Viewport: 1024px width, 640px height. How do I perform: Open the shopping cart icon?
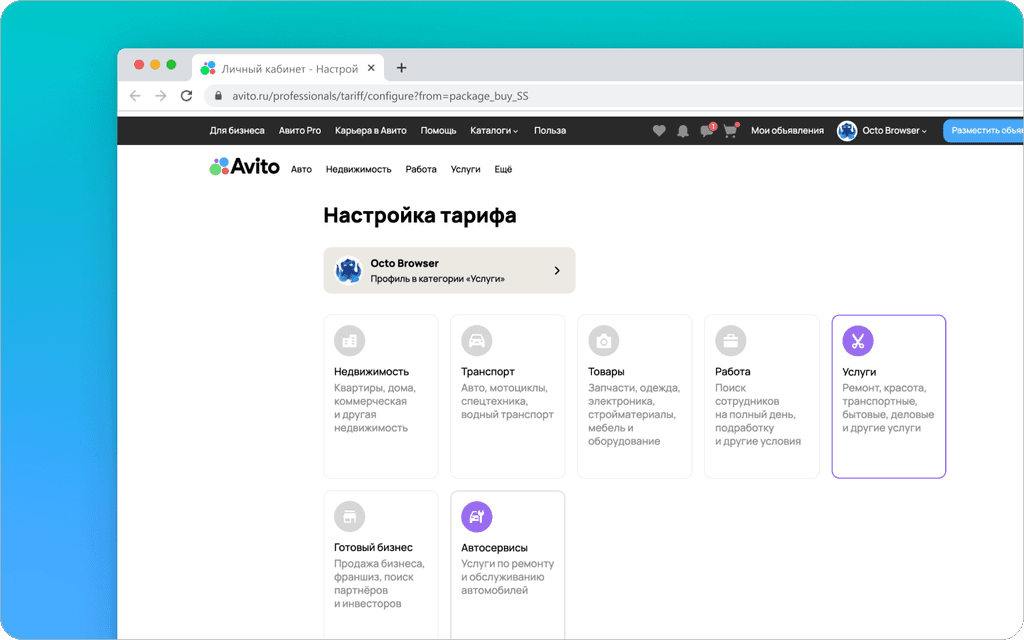tap(731, 130)
